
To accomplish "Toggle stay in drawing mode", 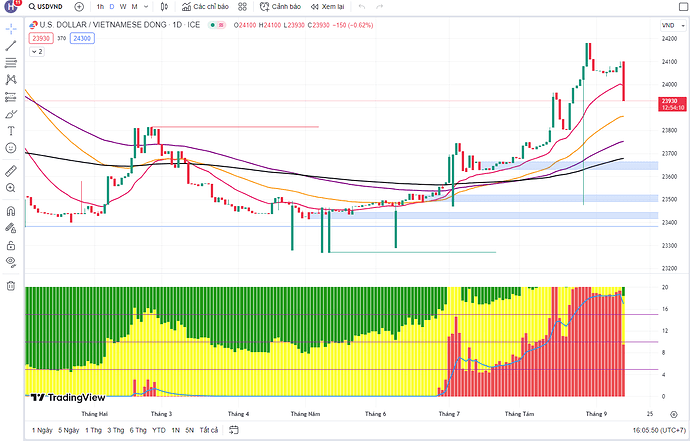I will click(x=11, y=228).
